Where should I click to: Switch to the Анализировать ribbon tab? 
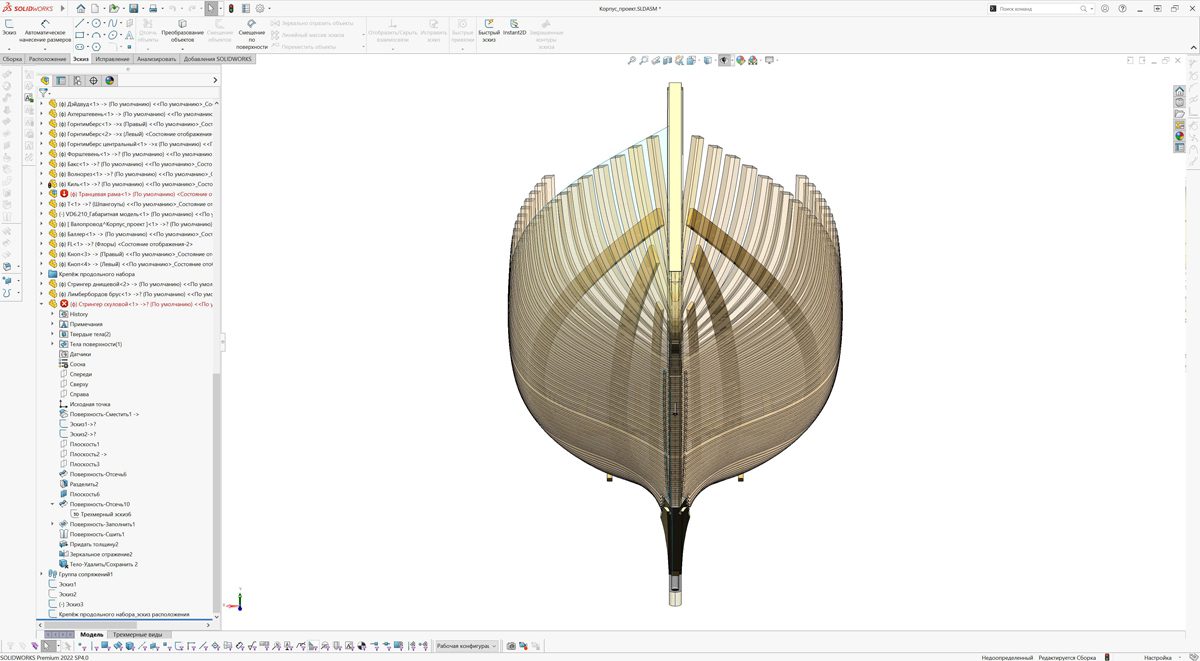point(157,59)
